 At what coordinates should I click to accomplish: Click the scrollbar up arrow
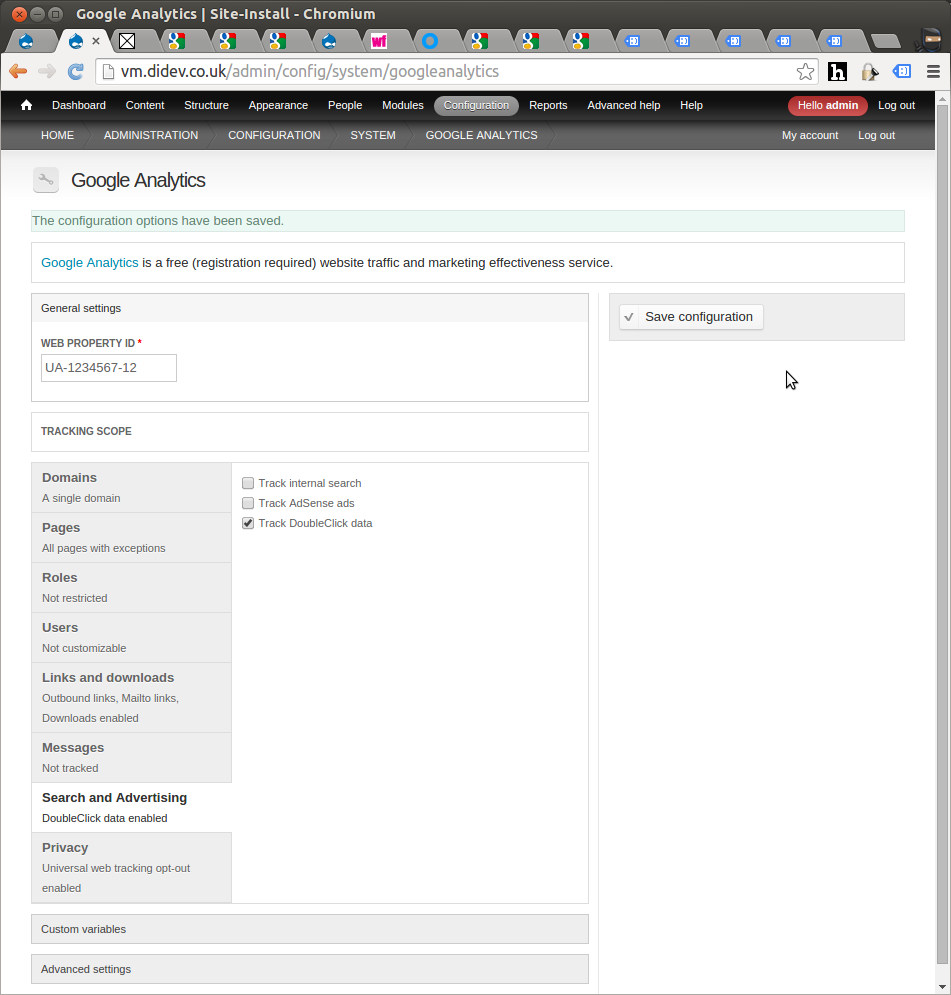[942, 99]
